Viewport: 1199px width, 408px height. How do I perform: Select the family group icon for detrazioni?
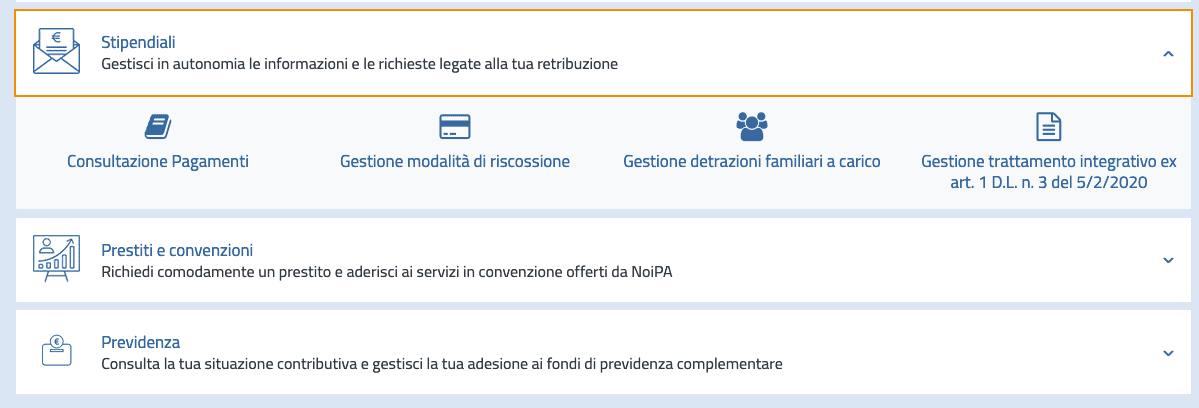(751, 125)
